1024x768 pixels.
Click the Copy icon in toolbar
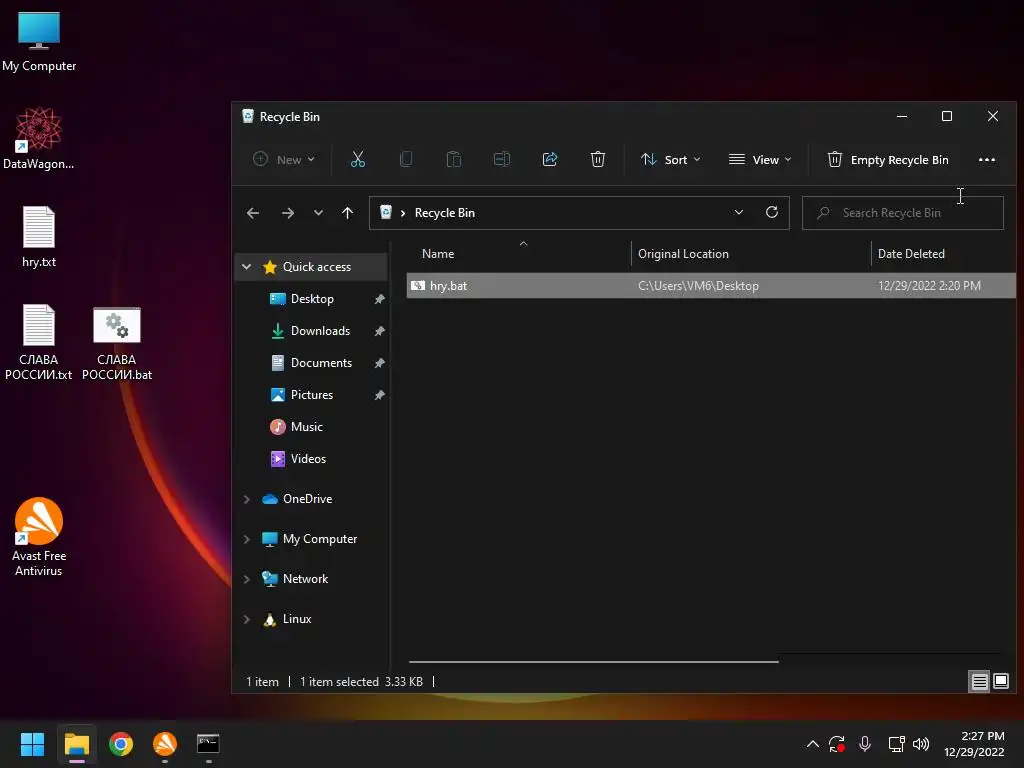pyautogui.click(x=406, y=159)
